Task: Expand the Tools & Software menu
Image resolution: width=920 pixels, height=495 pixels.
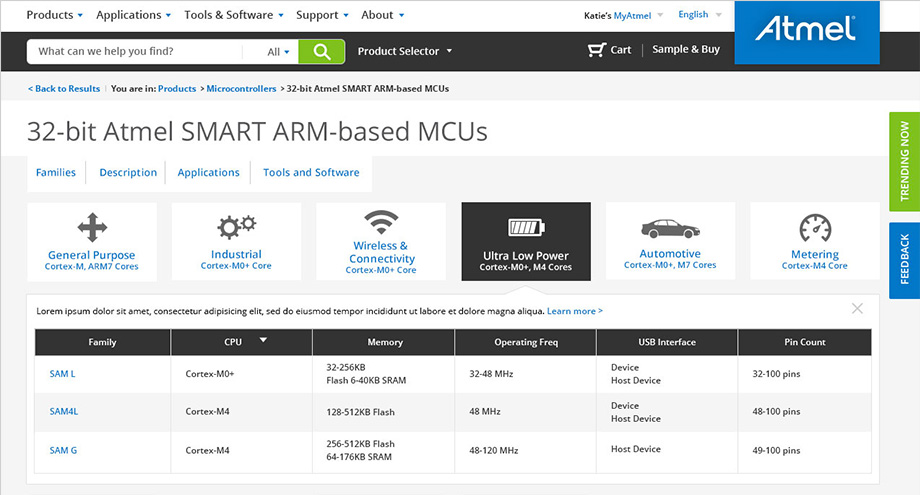Action: [x=234, y=15]
